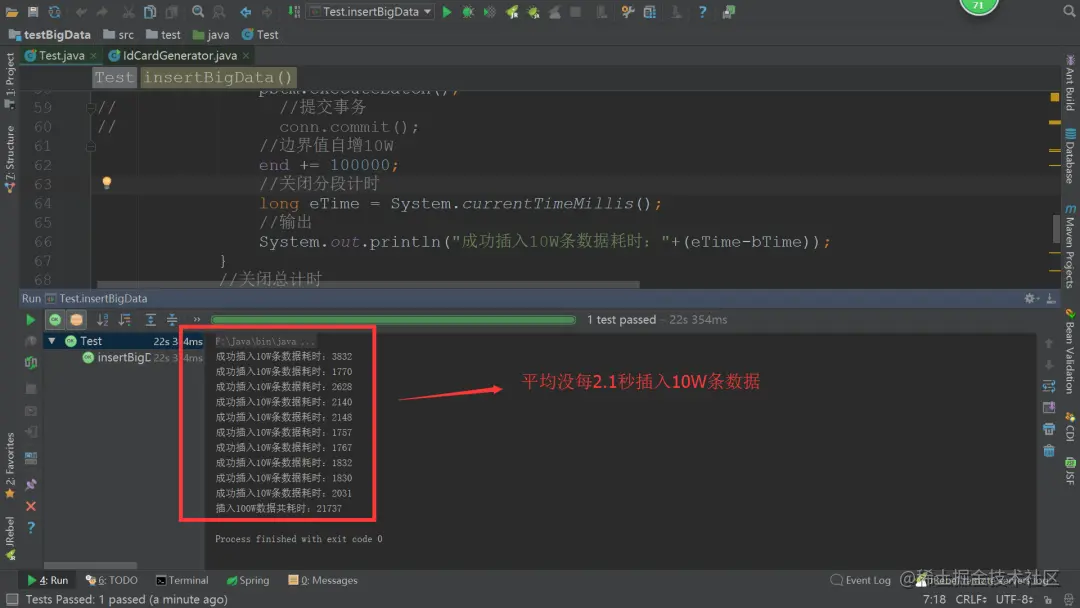
Task: Open the Event Log
Action: pos(861,580)
